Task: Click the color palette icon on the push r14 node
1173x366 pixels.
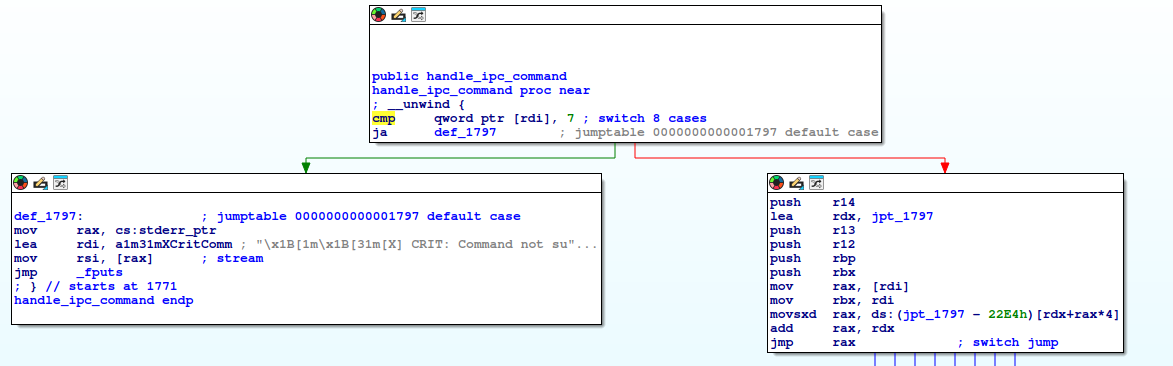Action: [x=777, y=183]
